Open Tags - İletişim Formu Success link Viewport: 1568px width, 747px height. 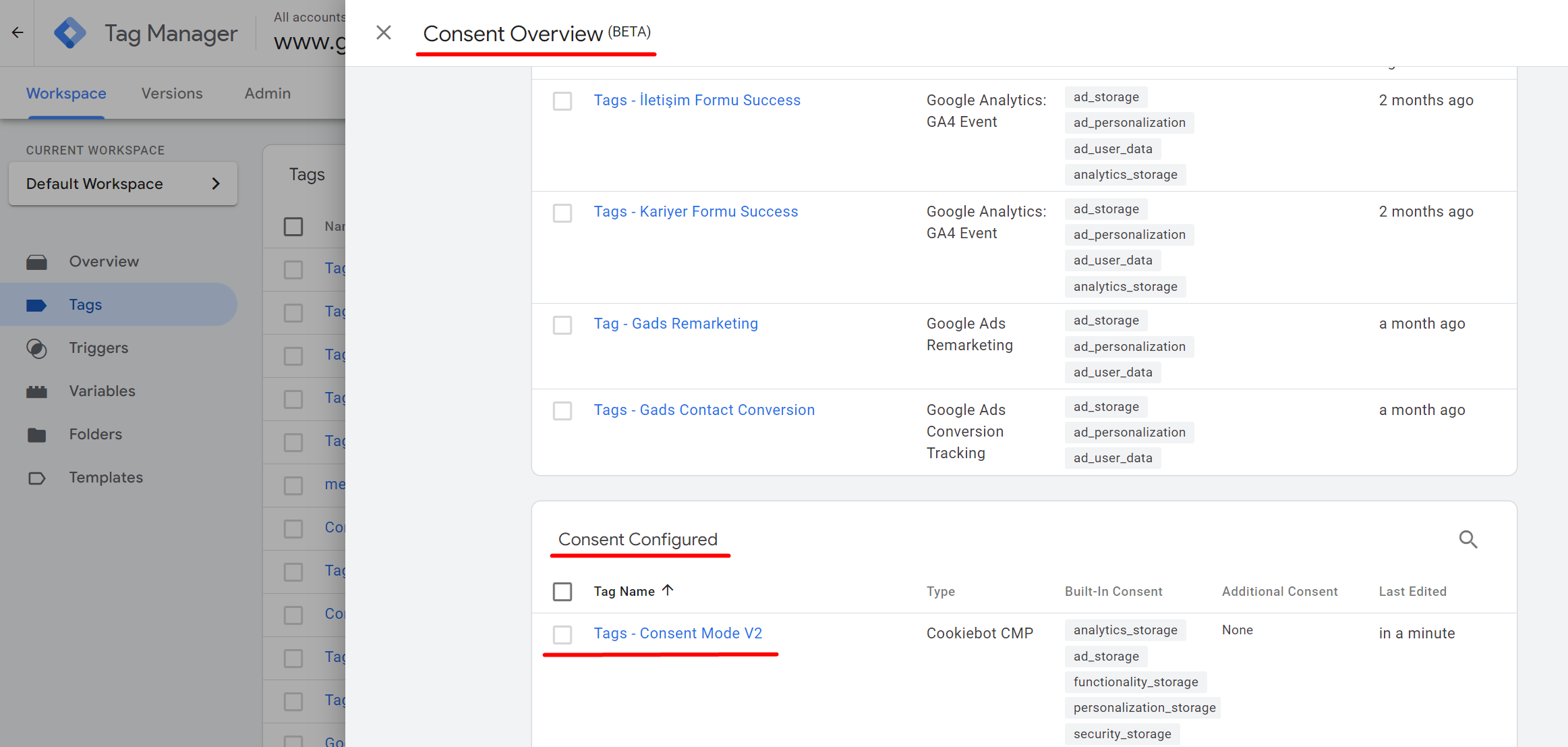(x=697, y=100)
